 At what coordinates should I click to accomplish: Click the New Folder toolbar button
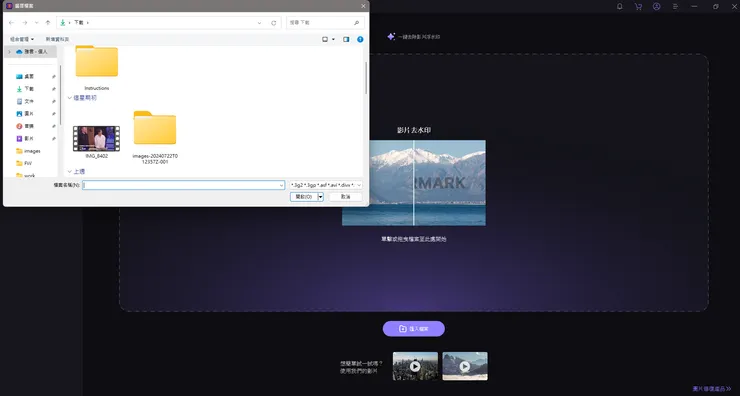point(57,39)
